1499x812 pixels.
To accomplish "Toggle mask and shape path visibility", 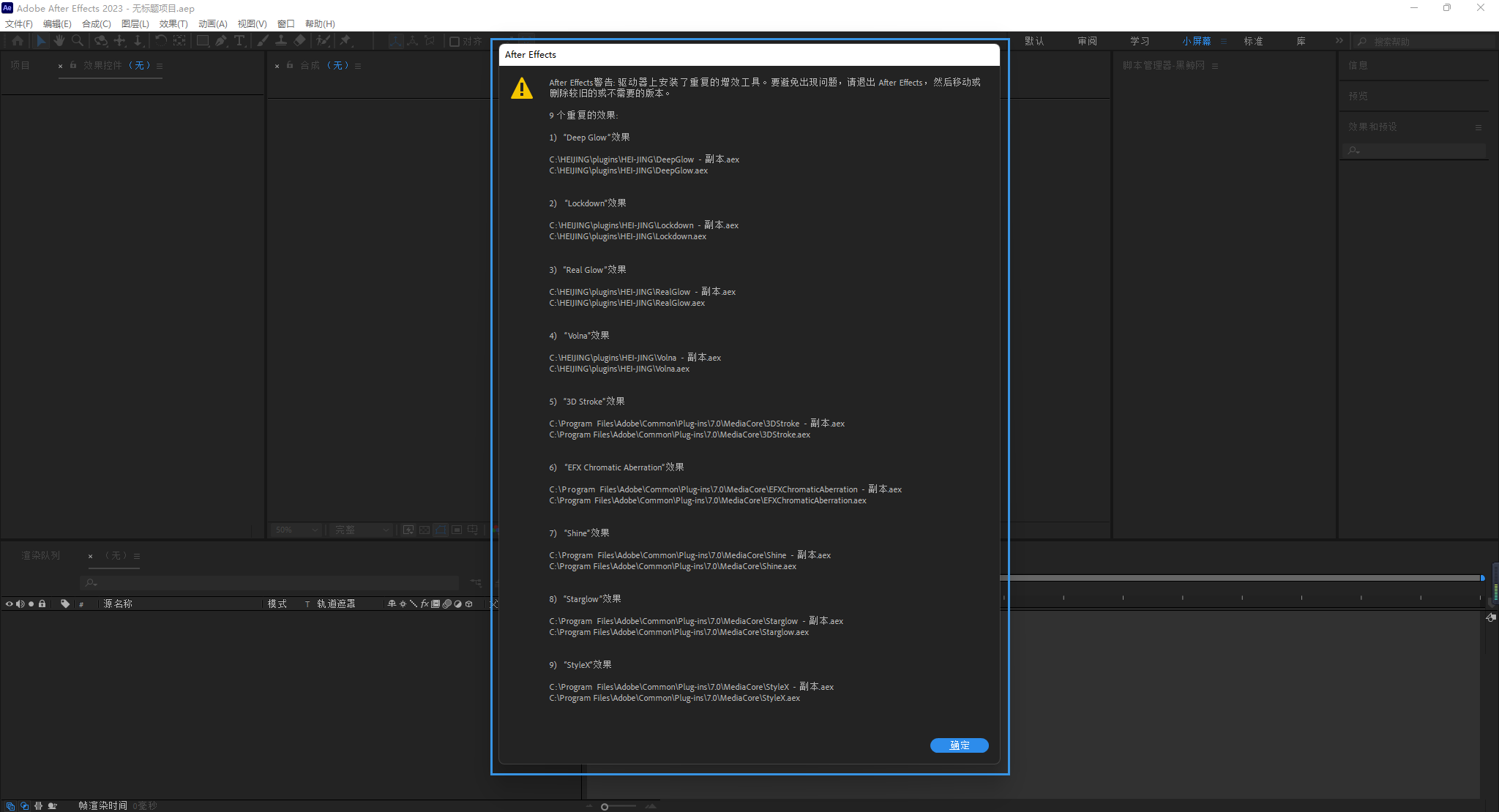I will [x=441, y=530].
